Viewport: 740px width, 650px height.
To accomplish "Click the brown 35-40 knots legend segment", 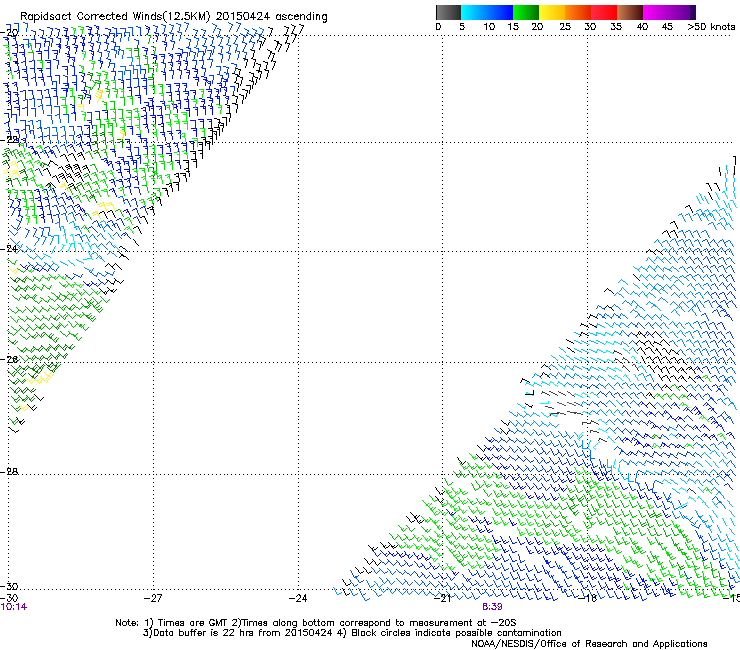I will [x=630, y=12].
